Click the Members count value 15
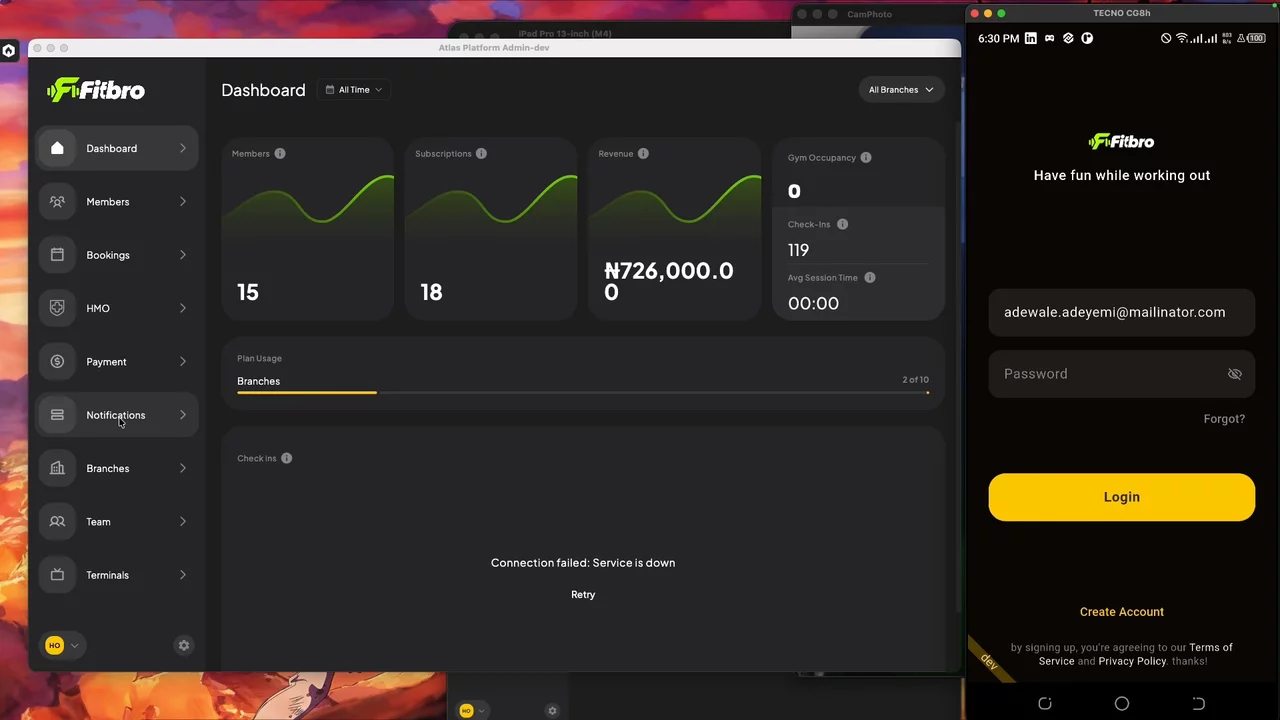The image size is (1280, 720). pos(248,292)
